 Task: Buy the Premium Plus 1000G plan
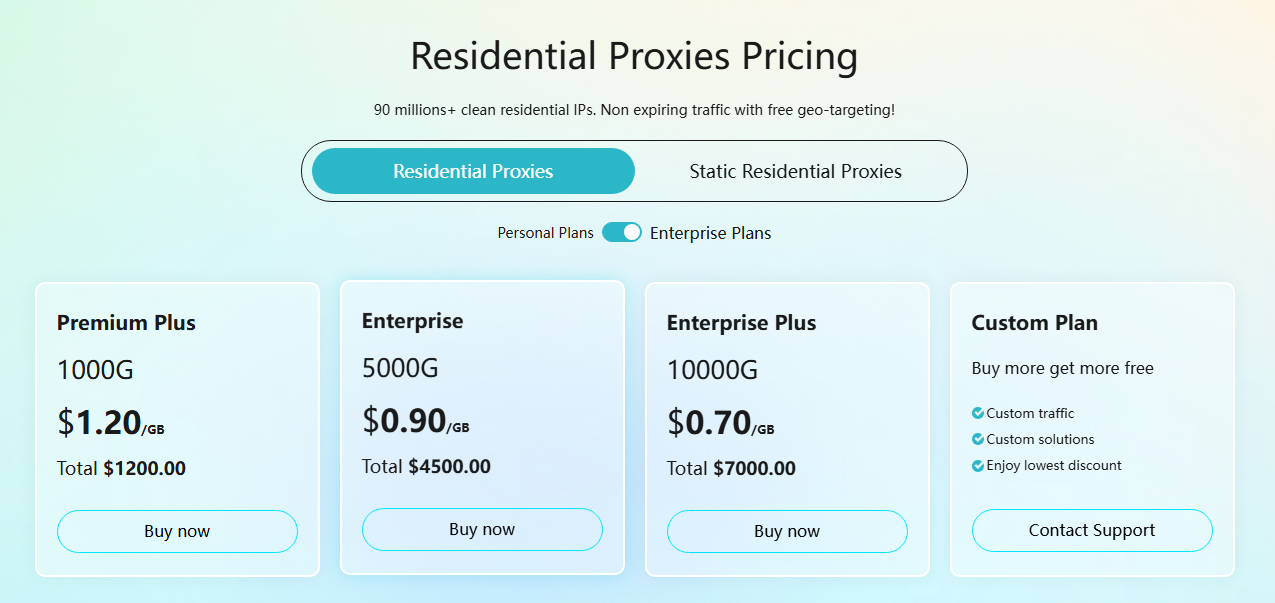177,531
